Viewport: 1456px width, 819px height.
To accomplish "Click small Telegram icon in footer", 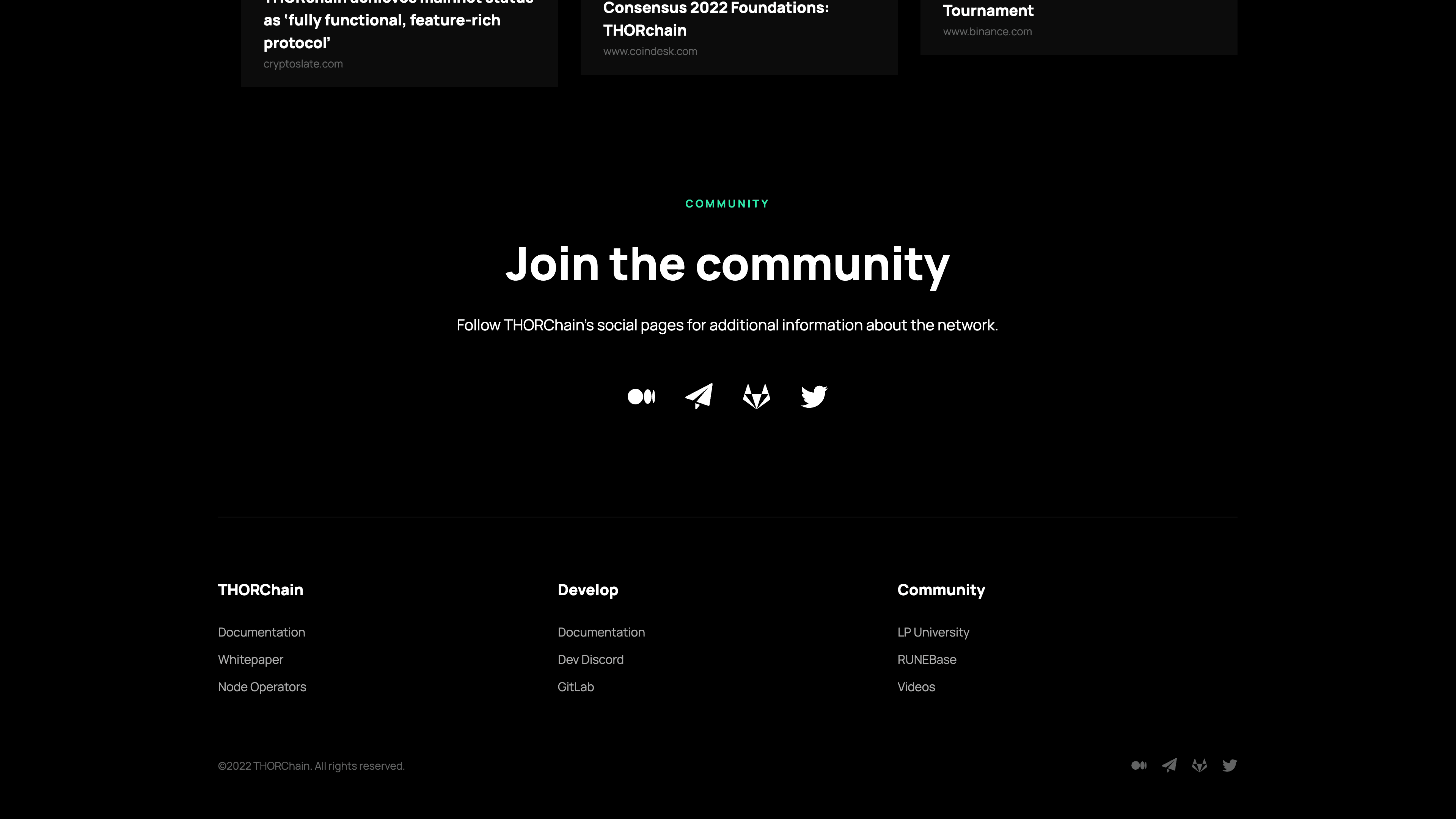I will [1169, 765].
